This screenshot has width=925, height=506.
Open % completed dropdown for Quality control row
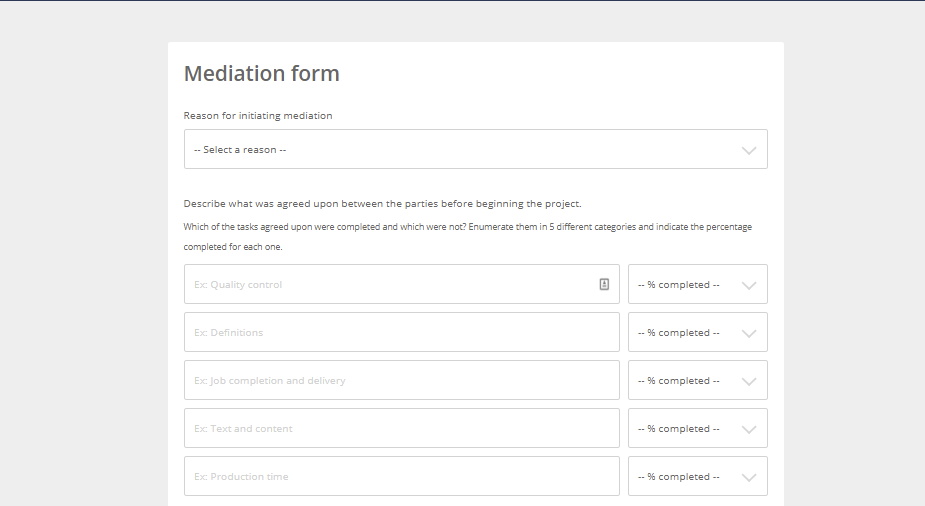coord(698,284)
